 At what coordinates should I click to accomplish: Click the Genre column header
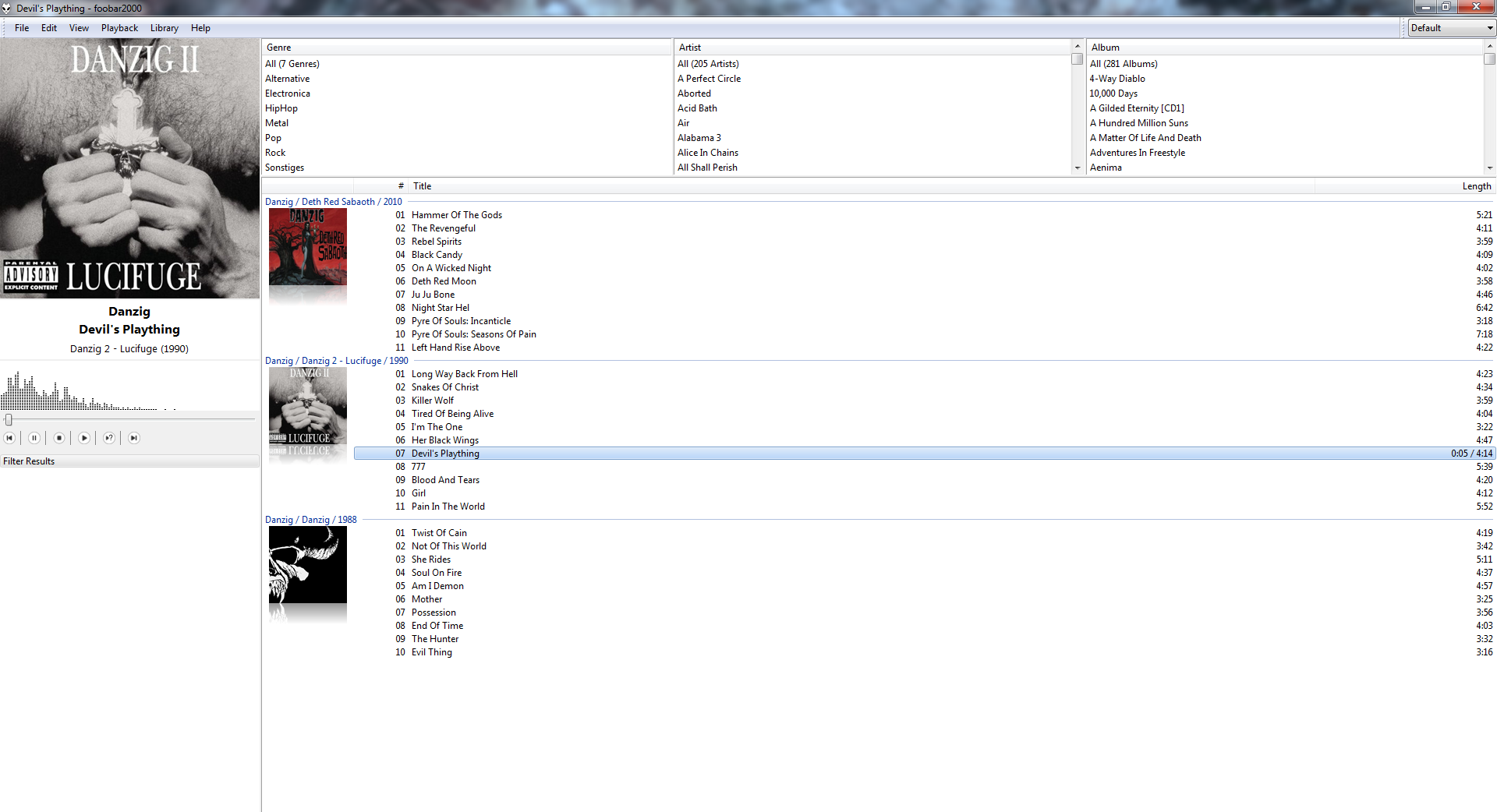pyautogui.click(x=466, y=48)
